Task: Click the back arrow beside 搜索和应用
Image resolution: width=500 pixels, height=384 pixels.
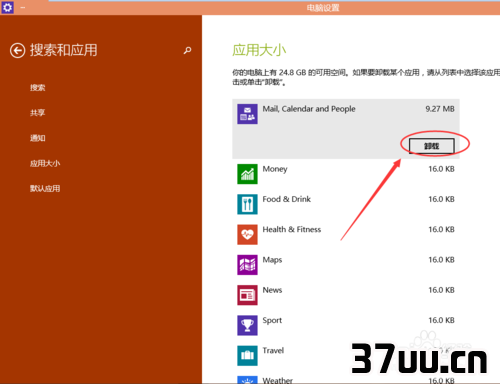Action: 17,51
